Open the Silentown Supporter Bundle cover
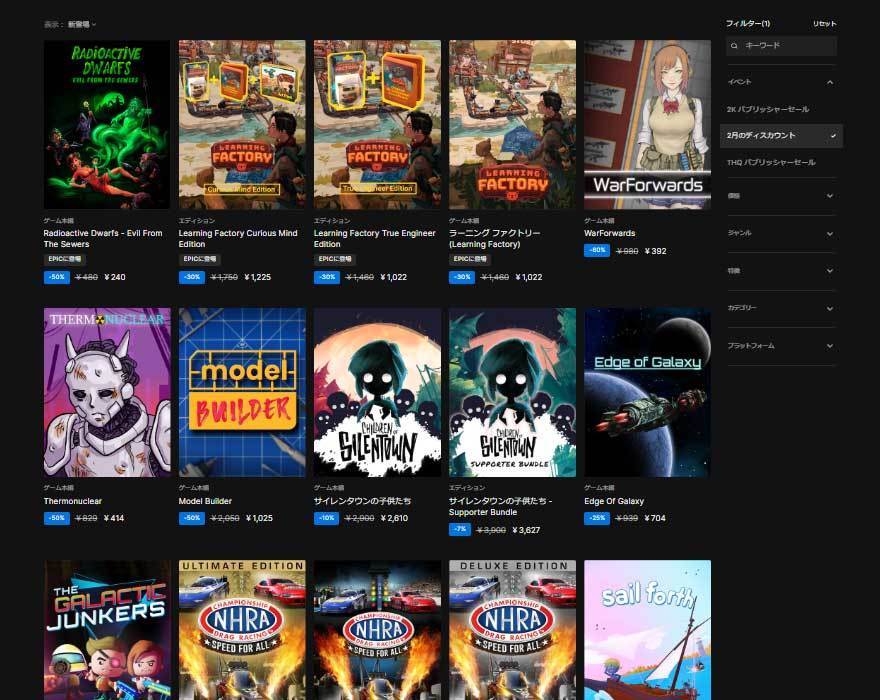The height and width of the screenshot is (700, 880). click(512, 392)
